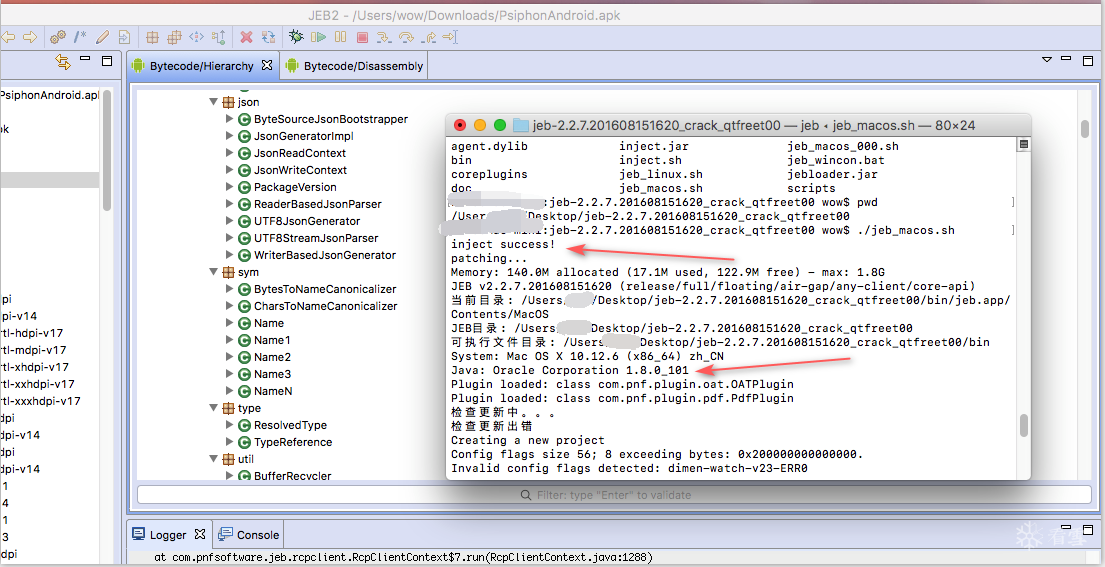Select the CharsToNameCanonicalizer class
Image resolution: width=1105 pixels, height=567 pixels.
point(326,306)
